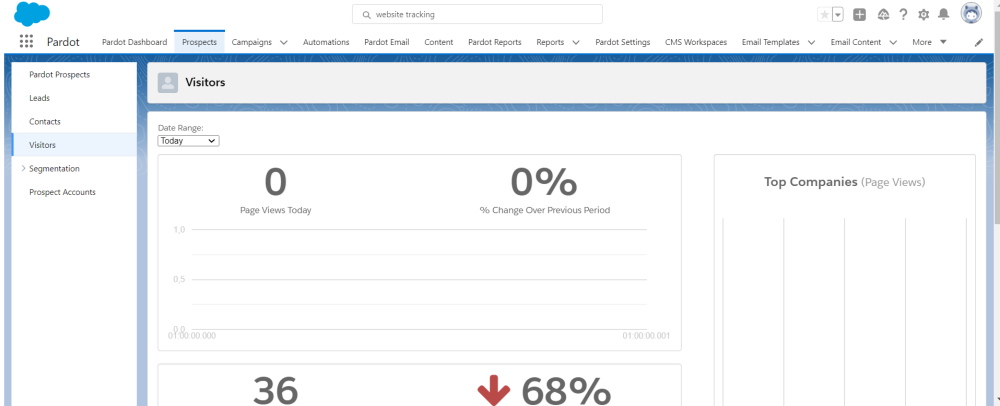This screenshot has height=406, width=1000.
Task: Open the Setup gear icon
Action: pos(923,15)
